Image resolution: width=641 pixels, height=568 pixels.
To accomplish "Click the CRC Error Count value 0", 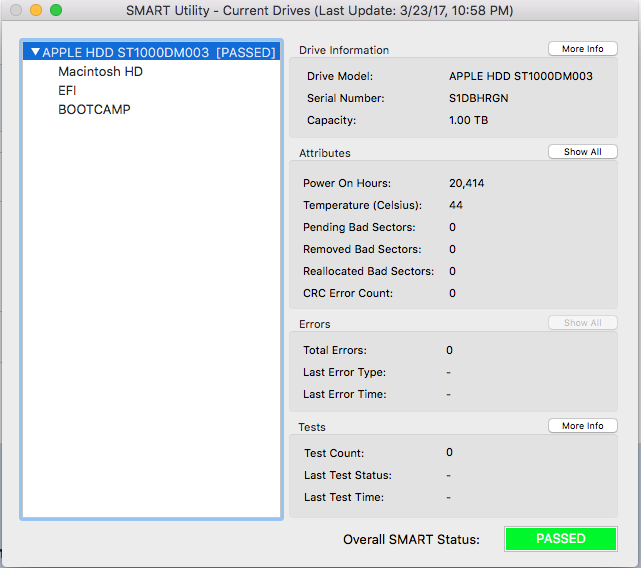I will click(452, 293).
